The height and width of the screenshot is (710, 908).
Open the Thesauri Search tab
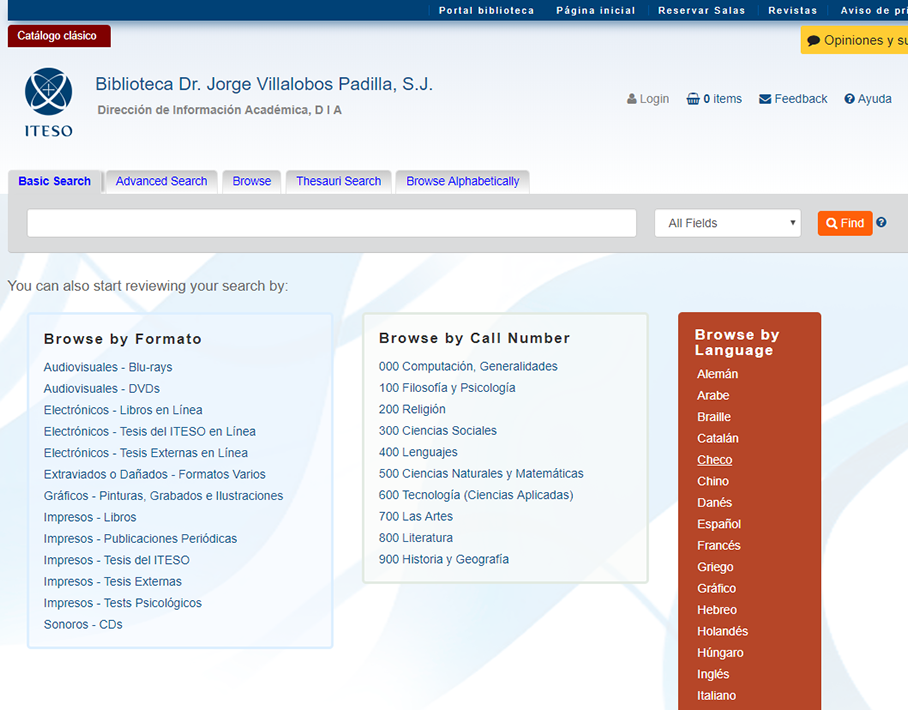click(339, 181)
